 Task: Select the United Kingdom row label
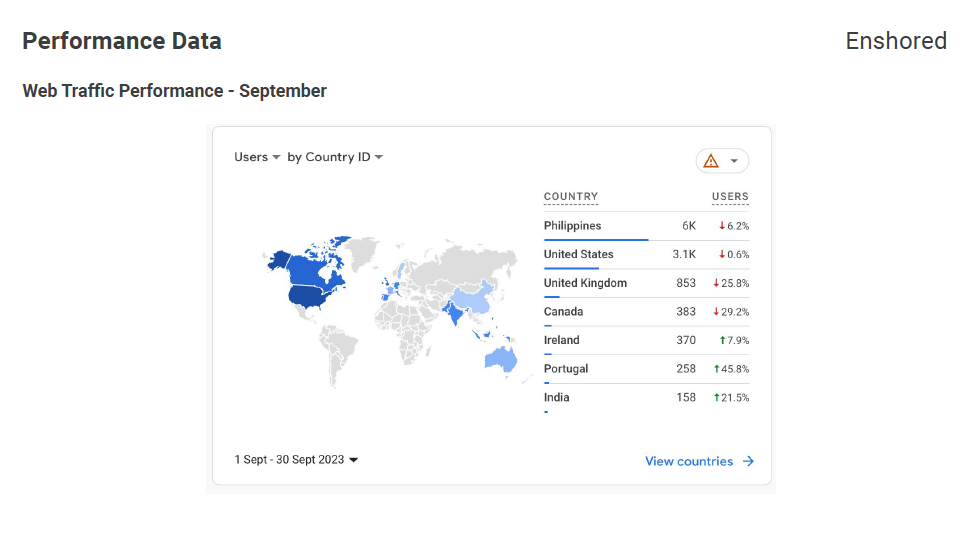click(x=585, y=283)
